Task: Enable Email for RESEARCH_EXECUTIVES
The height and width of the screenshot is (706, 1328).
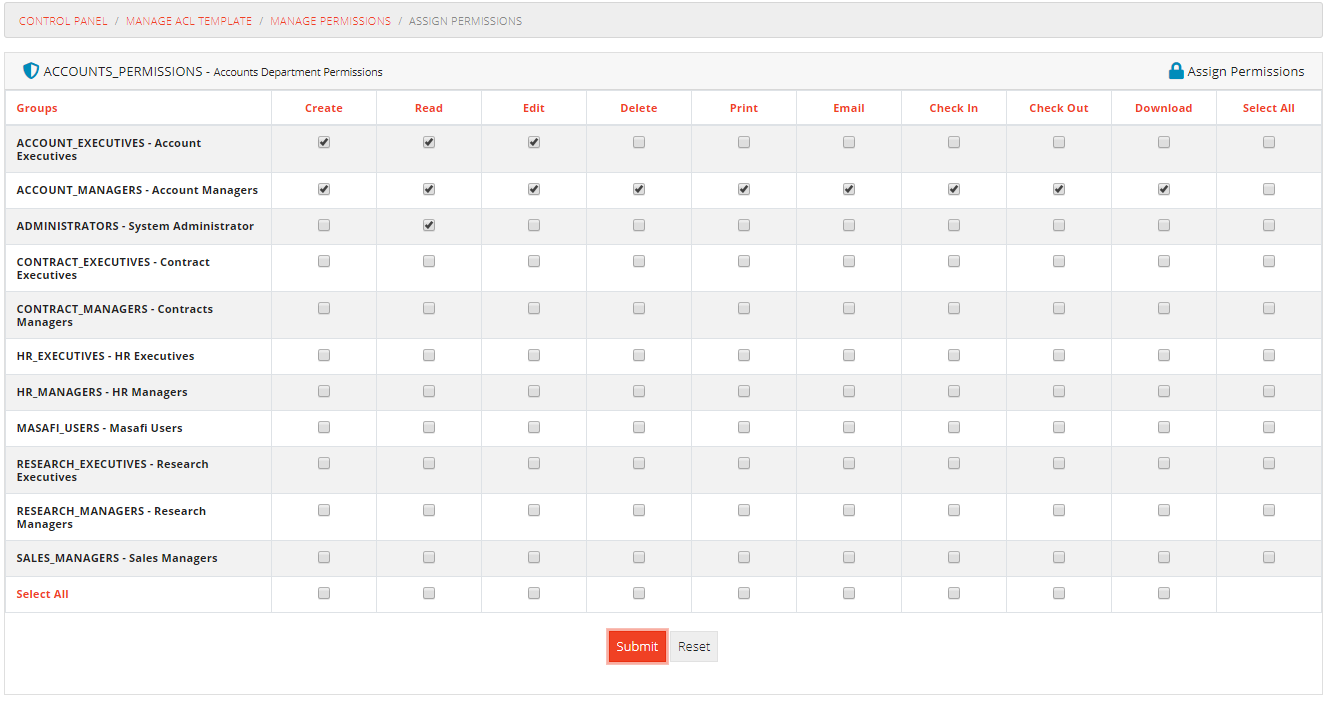Action: click(x=849, y=464)
